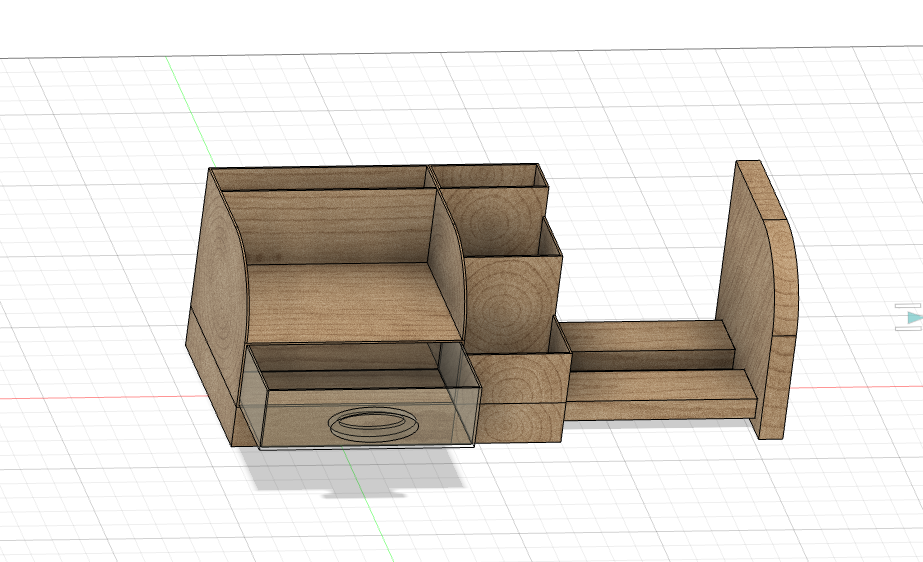The width and height of the screenshot is (923, 562).
Task: Select the base block under the front pen holder
Action: [519, 423]
